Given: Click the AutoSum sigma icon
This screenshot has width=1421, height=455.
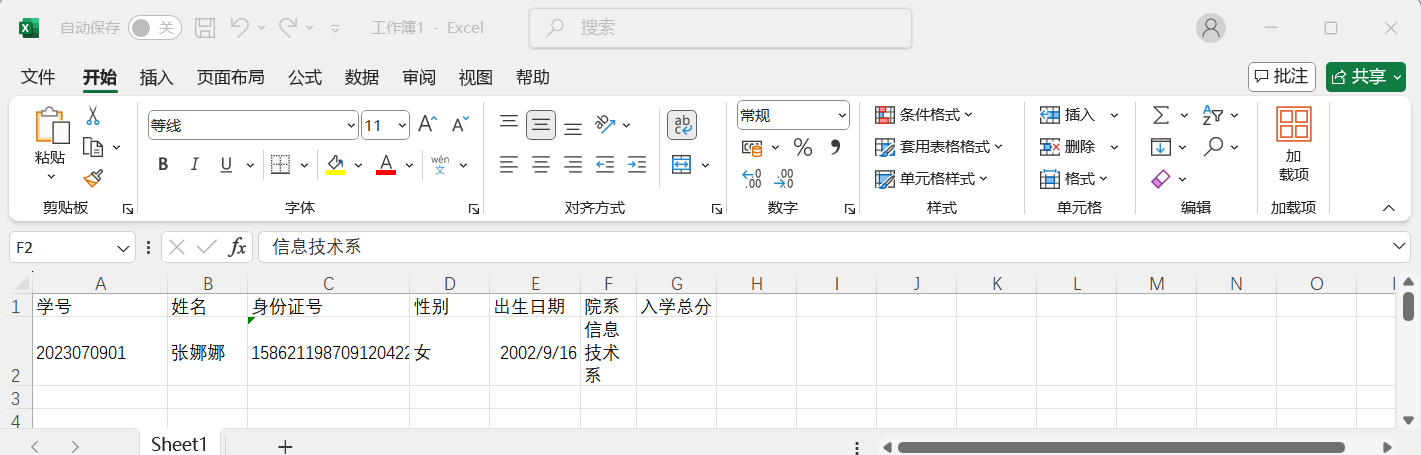Looking at the screenshot, I should [1161, 115].
